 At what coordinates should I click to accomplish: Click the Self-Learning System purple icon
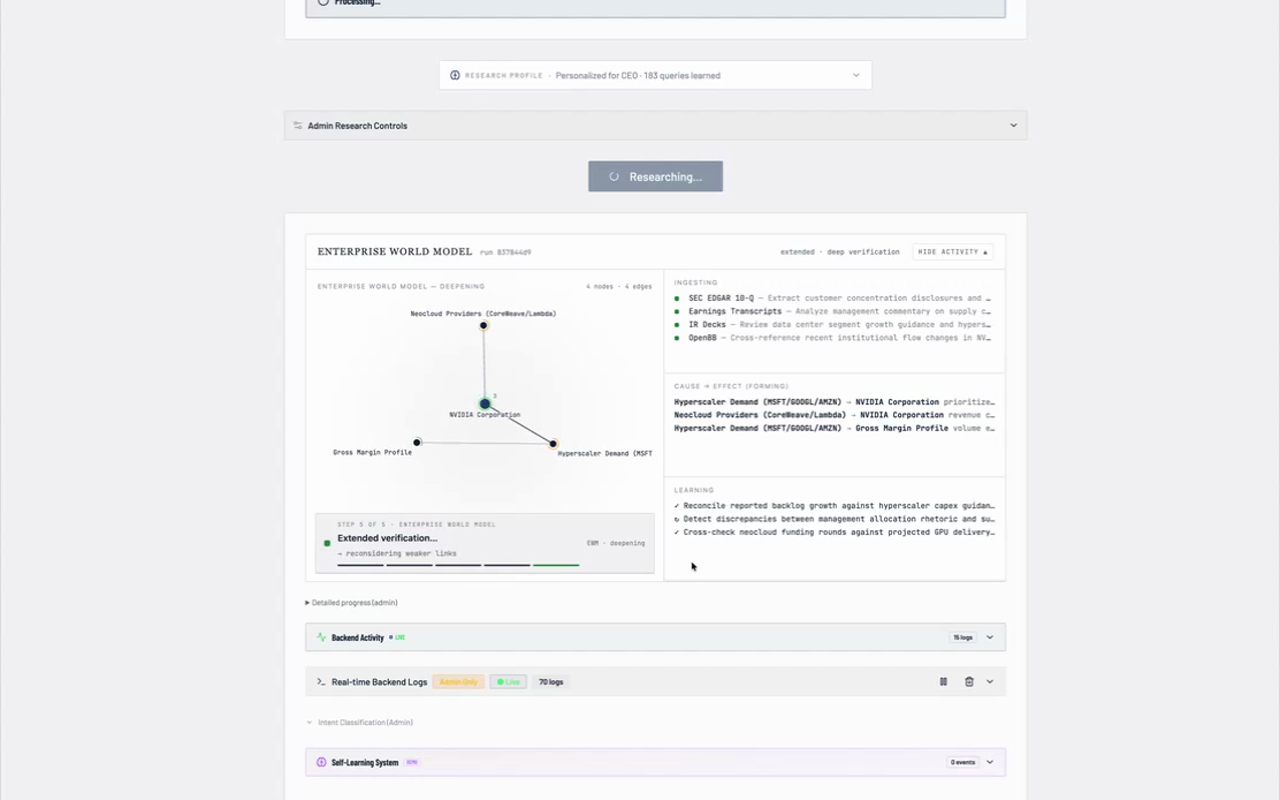coord(321,762)
